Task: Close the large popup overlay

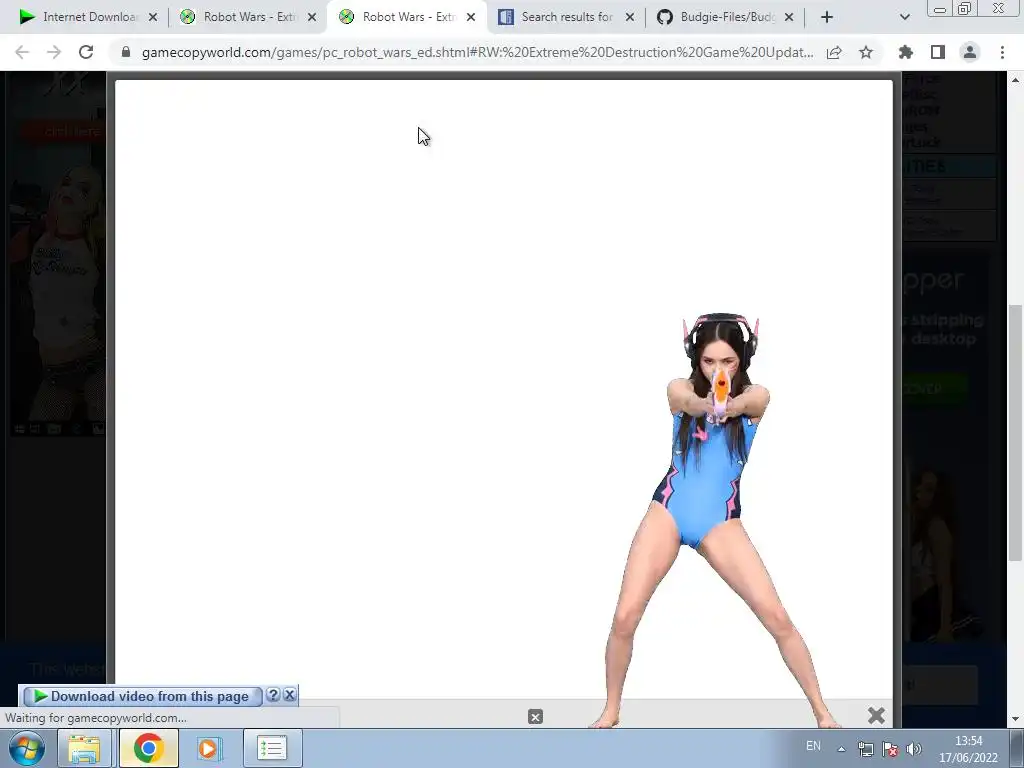Action: 876,716
